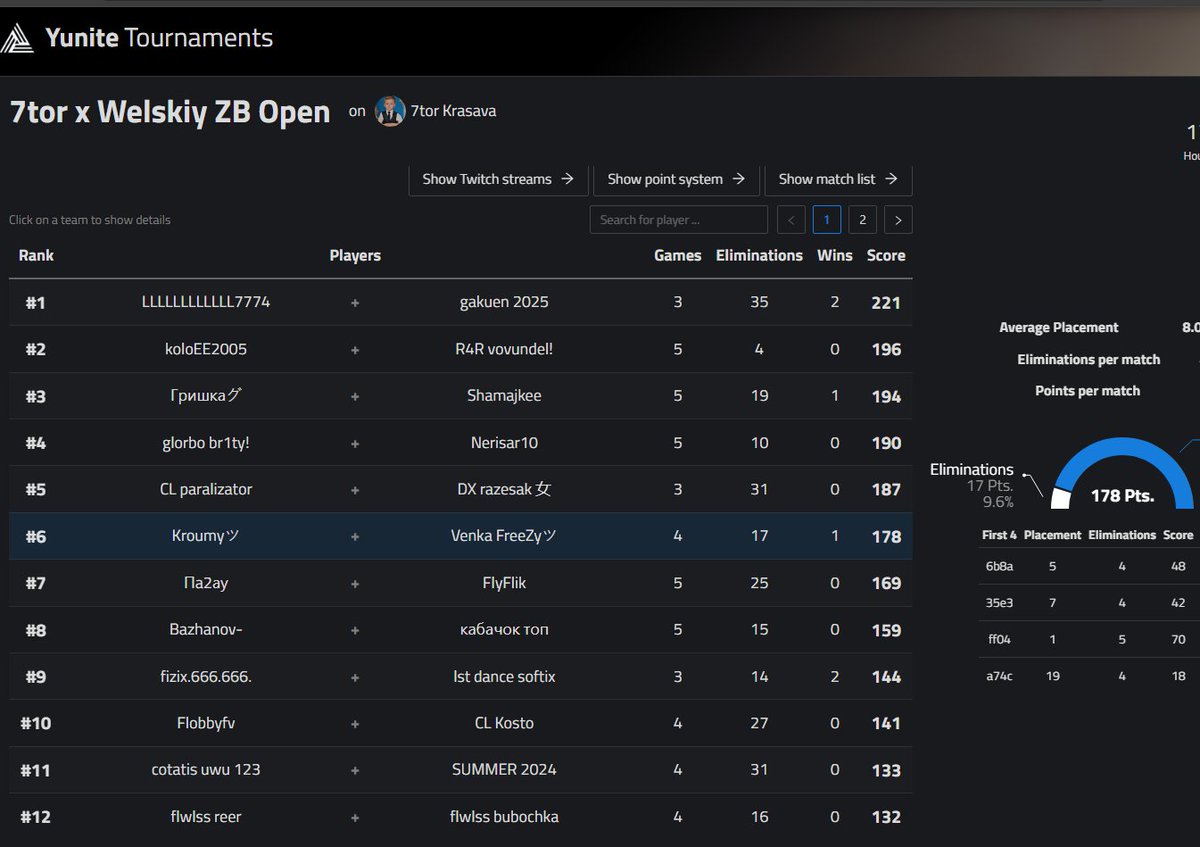This screenshot has width=1200, height=847.
Task: Click the white eliminations segment of chart
Action: [x=1060, y=498]
